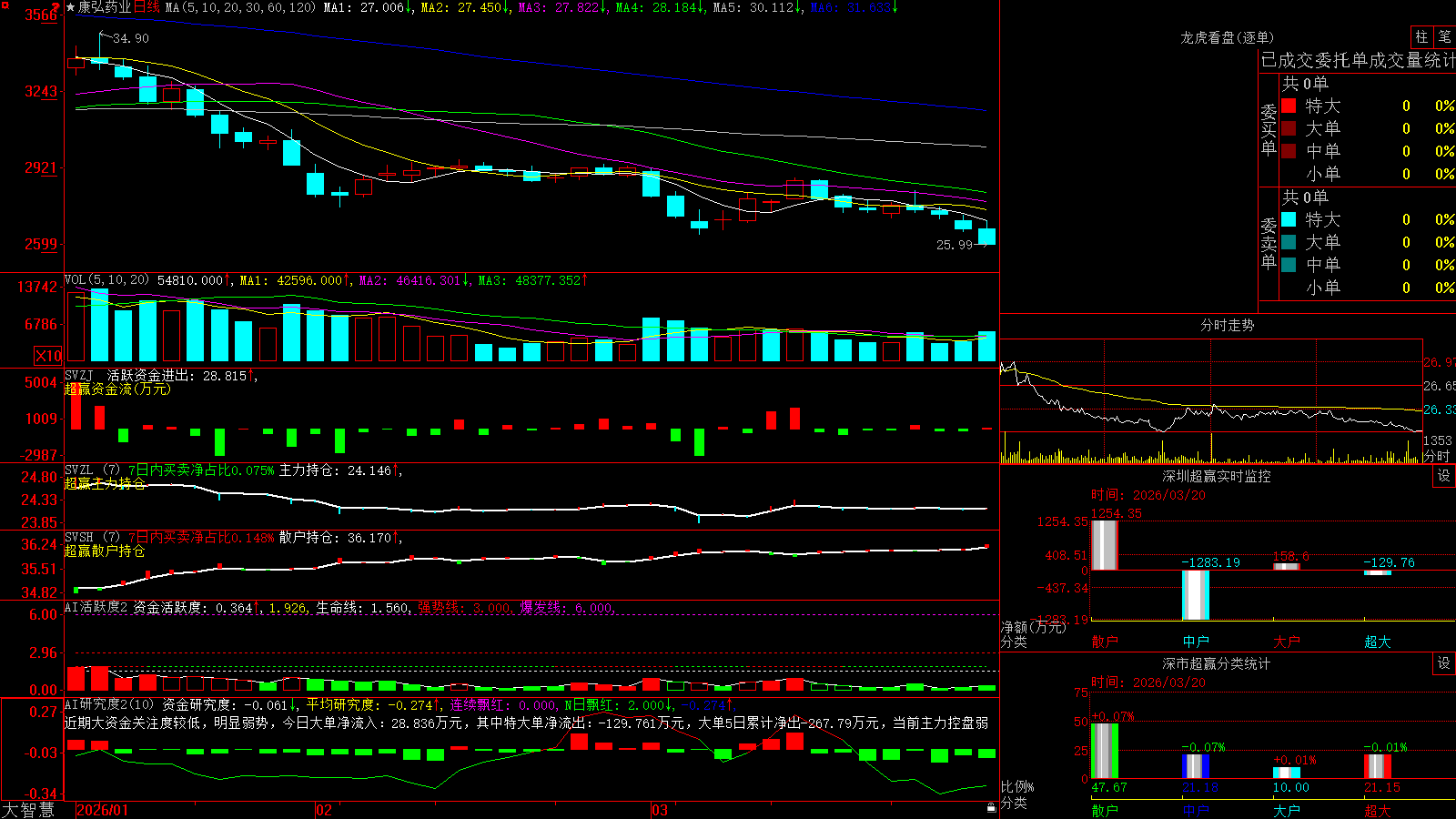Image resolution: width=1456 pixels, height=819 pixels.
Task: Click the 散户 bar showing 1254.35
Action: (1104, 545)
